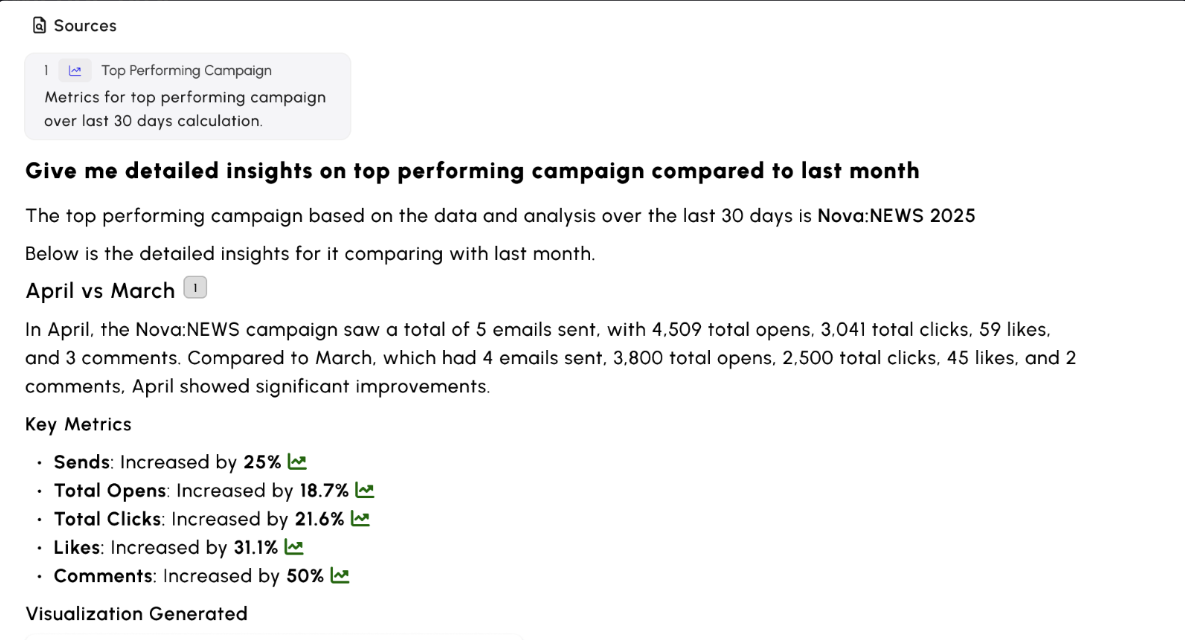Click the trend icon next to Total Opens 18.7%

tap(364, 491)
